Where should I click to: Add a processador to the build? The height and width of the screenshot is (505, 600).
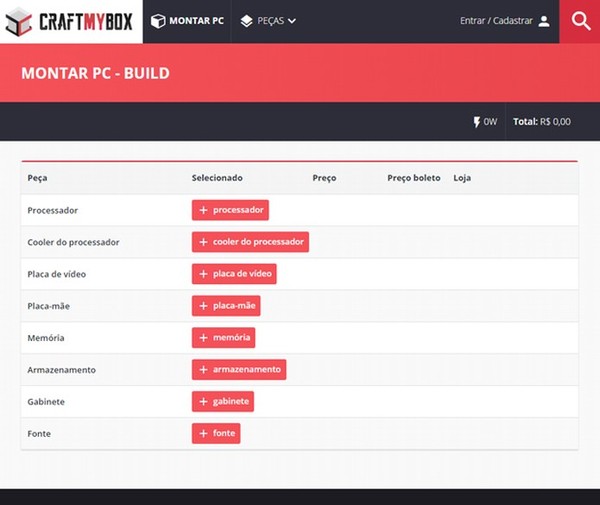coord(230,210)
